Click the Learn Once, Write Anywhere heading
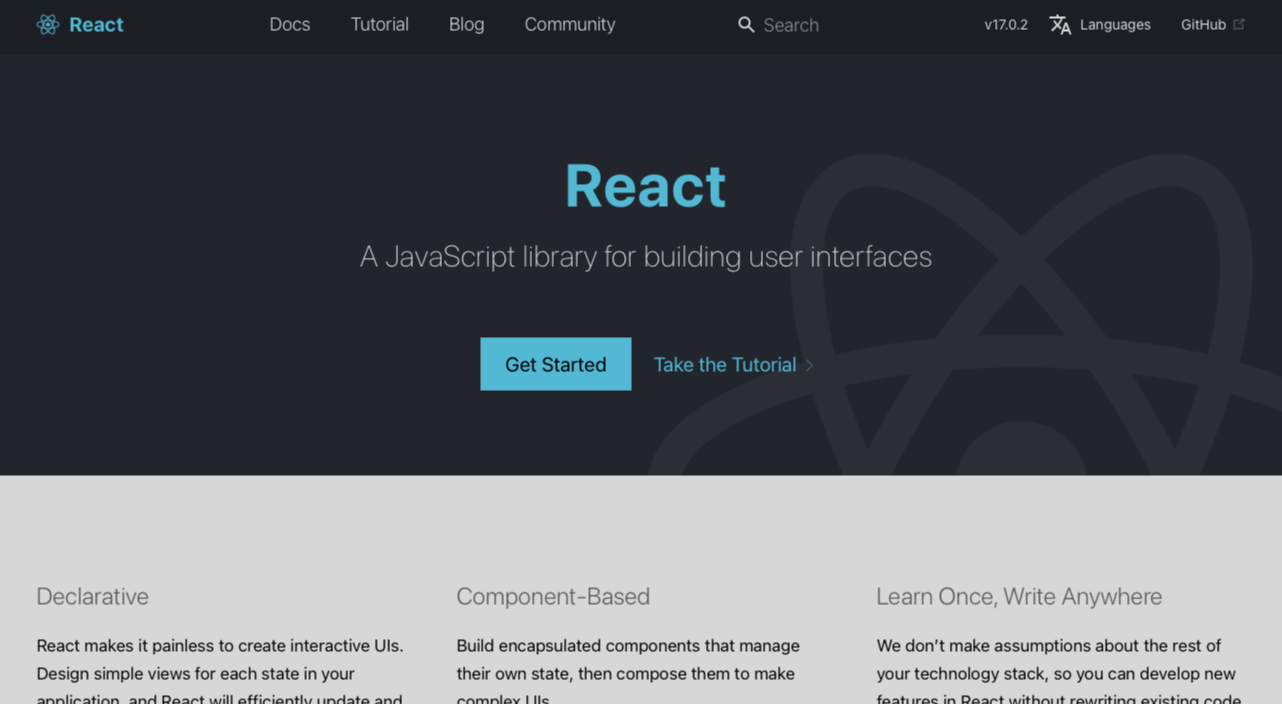This screenshot has height=704, width=1282. coord(1019,596)
